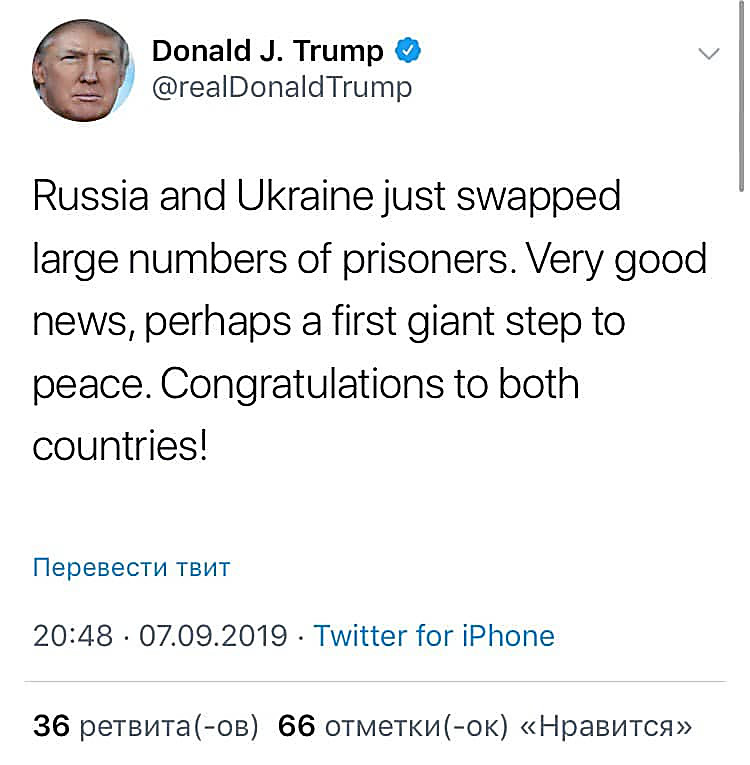Click the Перевести твит link
This screenshot has height=765, width=750.
131,568
